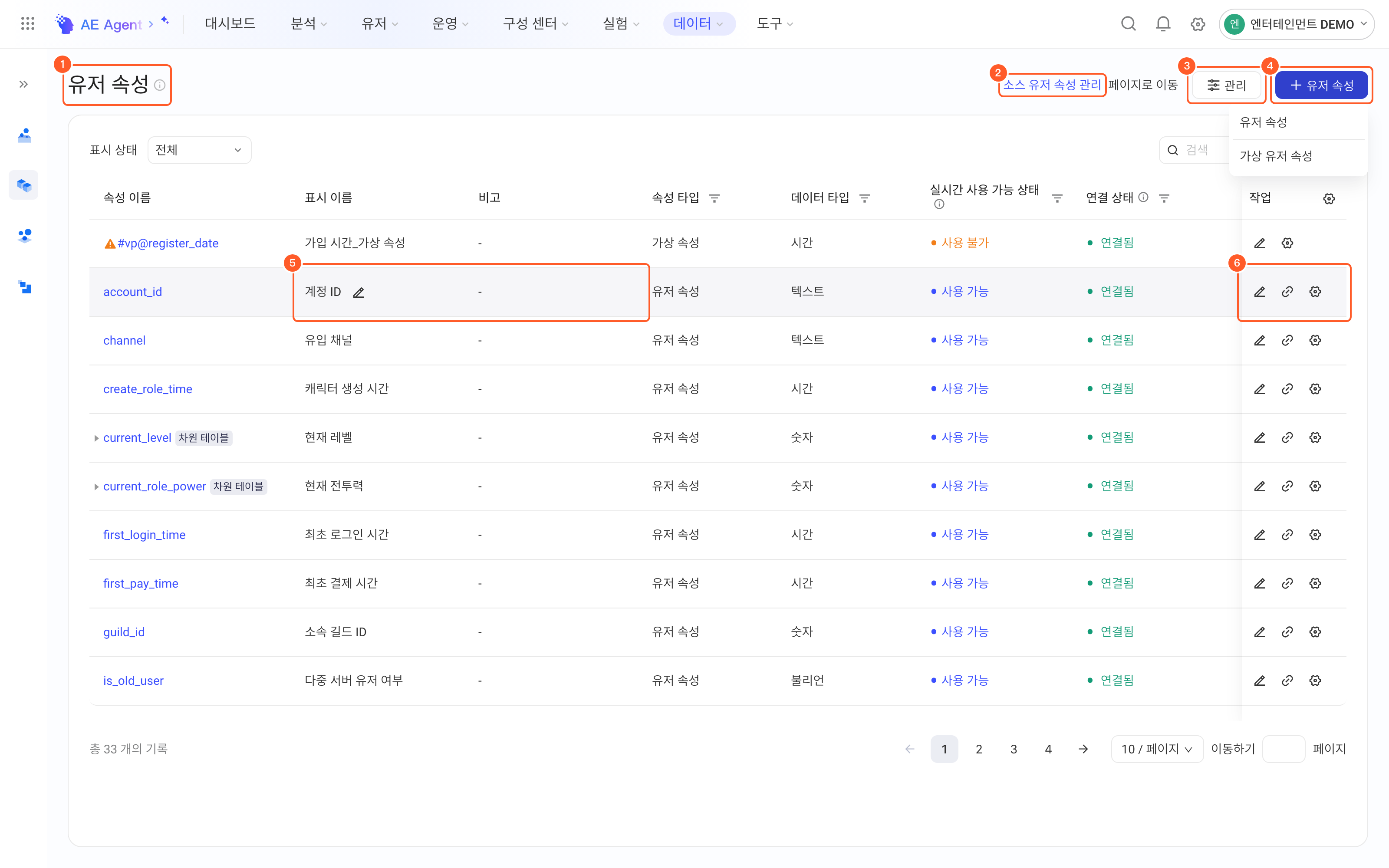The width and height of the screenshot is (1389, 868).
Task: Click the 관리 button
Action: pyautogui.click(x=1227, y=85)
